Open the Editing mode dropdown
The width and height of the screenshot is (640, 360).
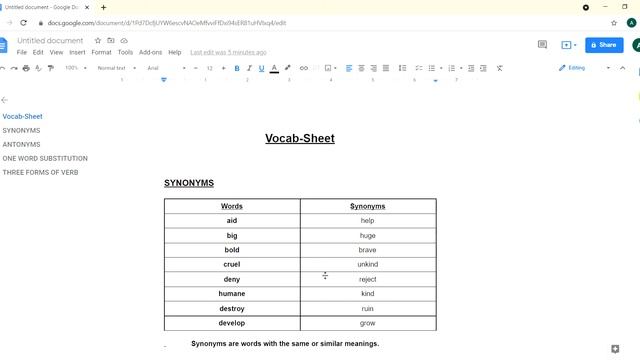584,68
